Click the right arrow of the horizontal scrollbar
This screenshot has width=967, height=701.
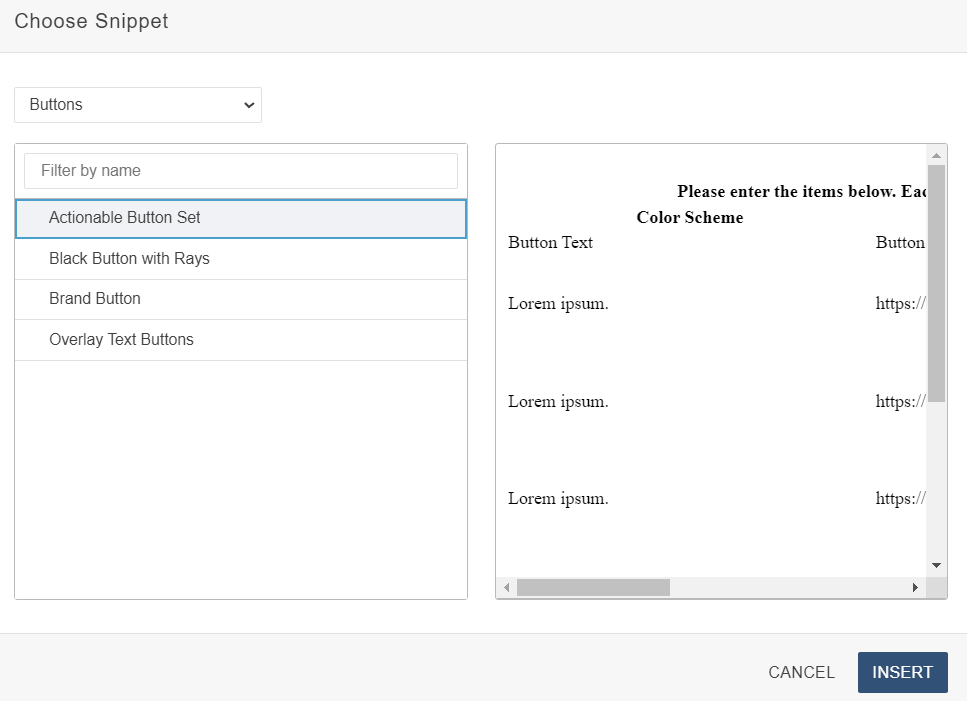pos(917,587)
